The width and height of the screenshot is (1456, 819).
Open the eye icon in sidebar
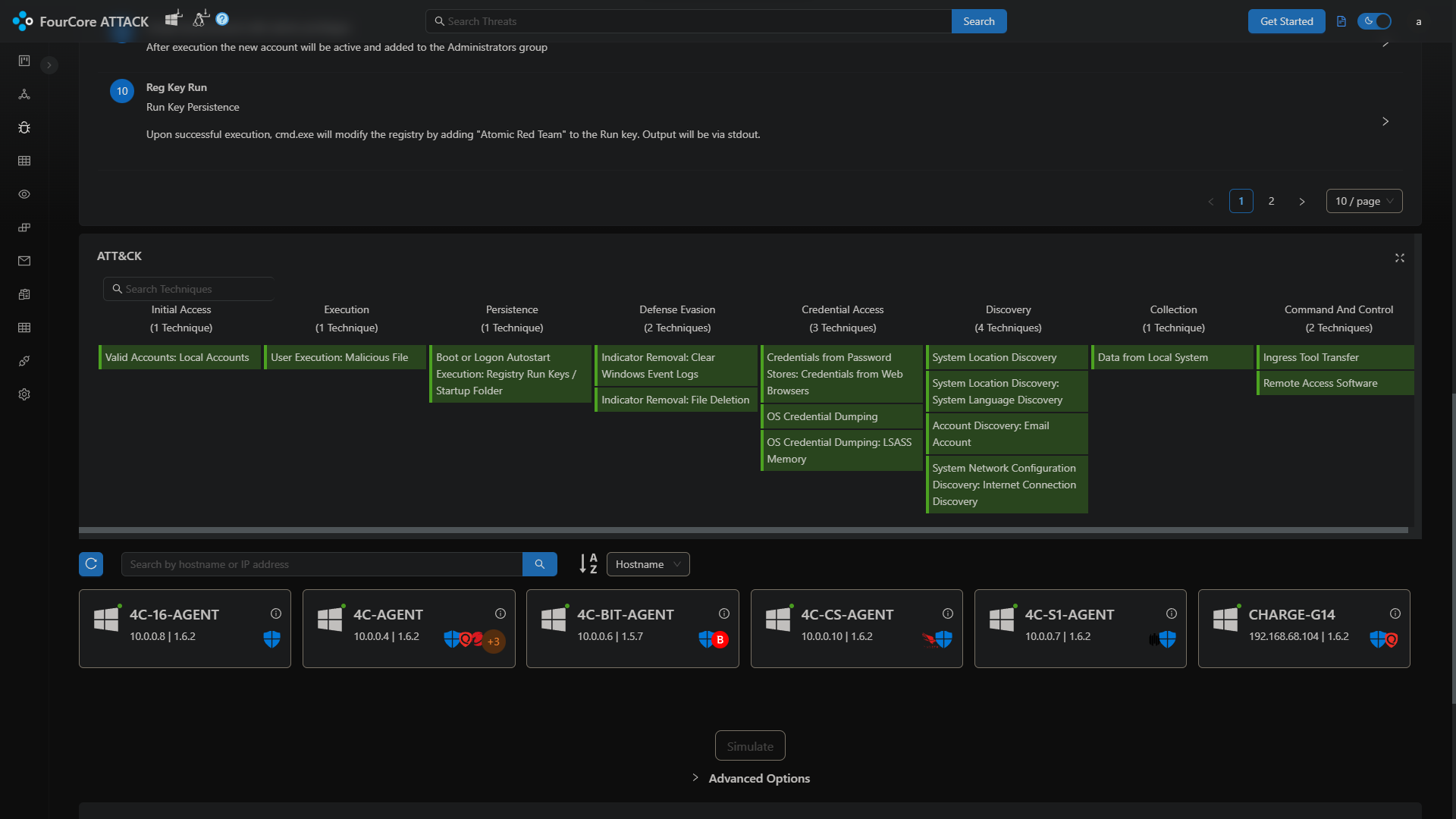point(24,194)
